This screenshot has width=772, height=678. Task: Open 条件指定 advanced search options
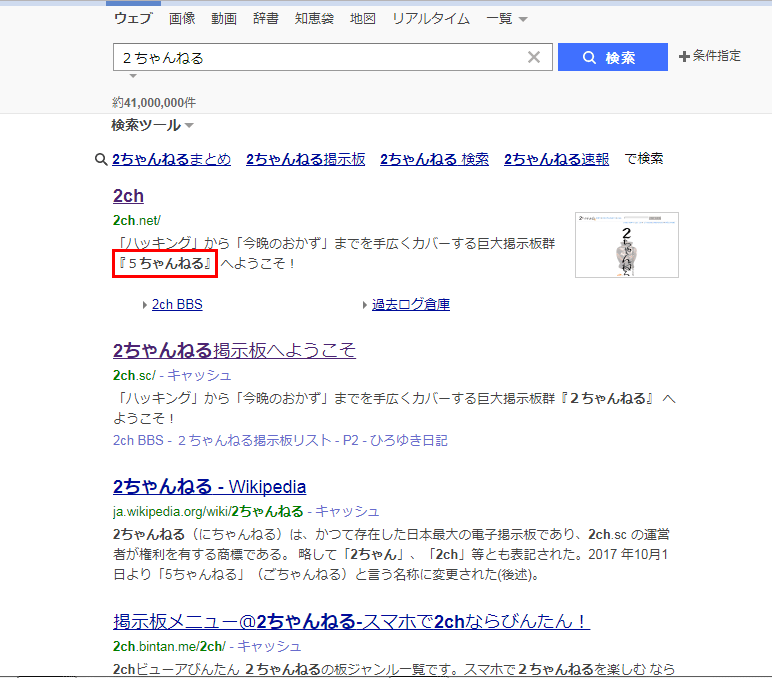coord(710,56)
